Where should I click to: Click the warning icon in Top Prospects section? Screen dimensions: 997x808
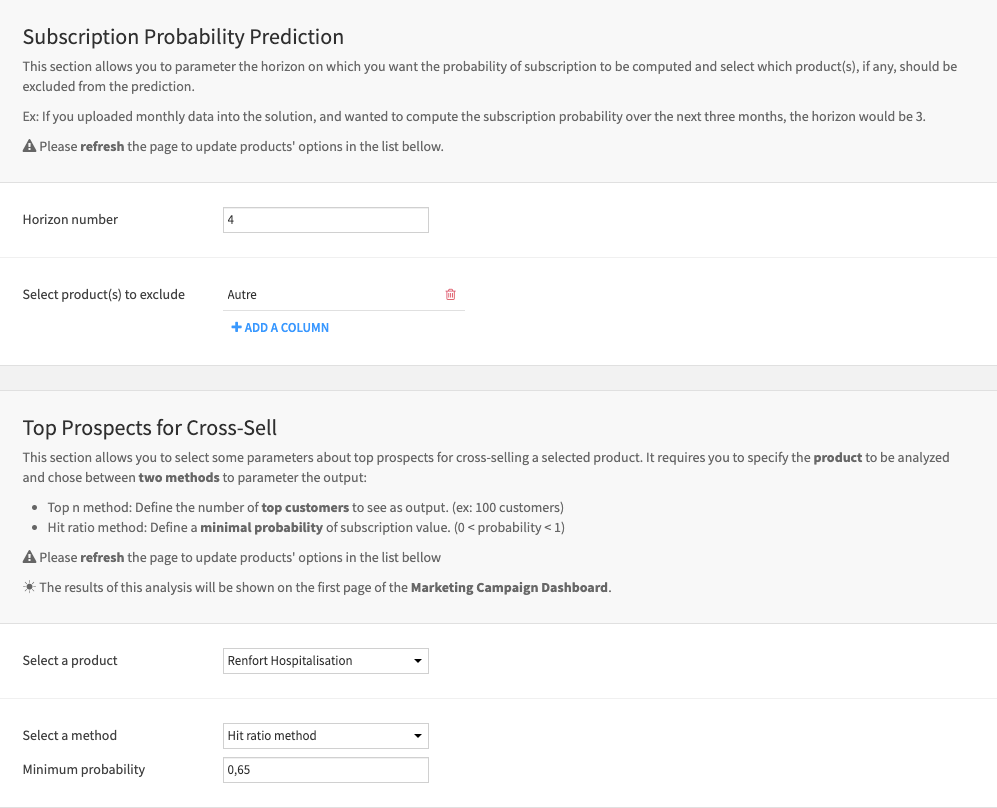(28, 557)
